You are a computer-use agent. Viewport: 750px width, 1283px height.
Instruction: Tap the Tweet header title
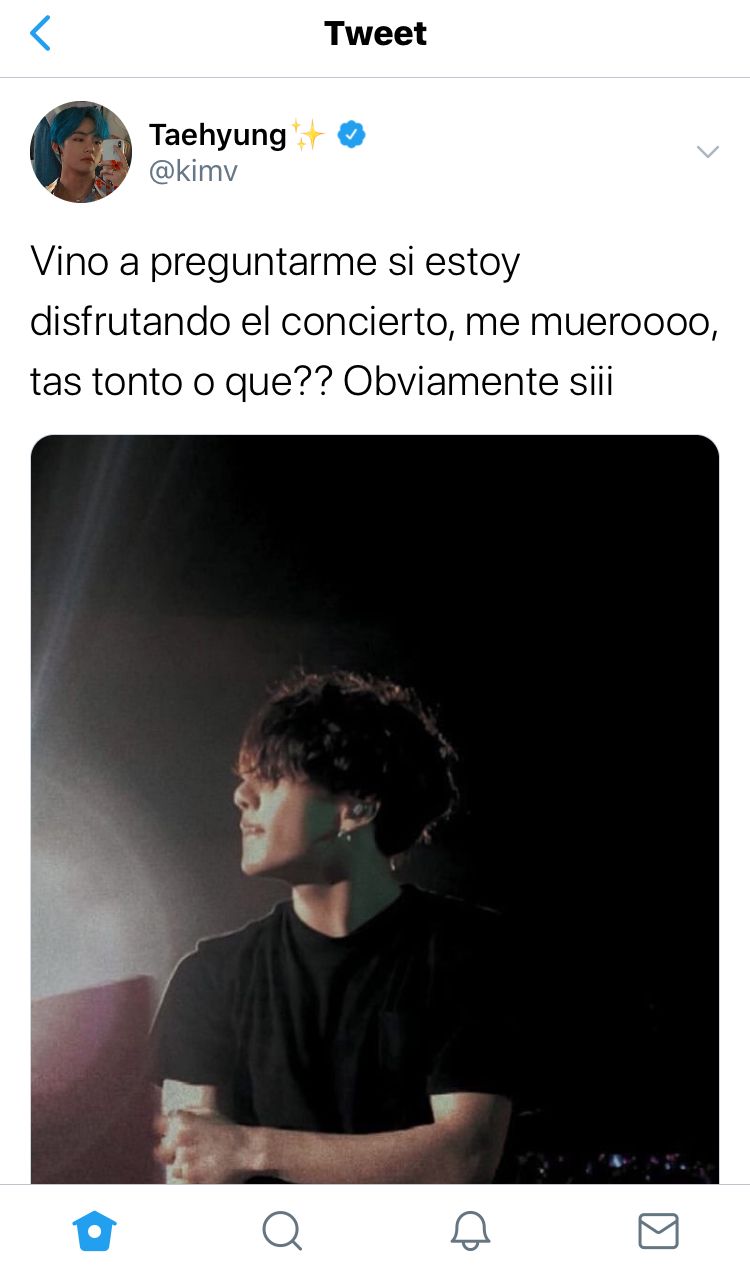click(375, 34)
